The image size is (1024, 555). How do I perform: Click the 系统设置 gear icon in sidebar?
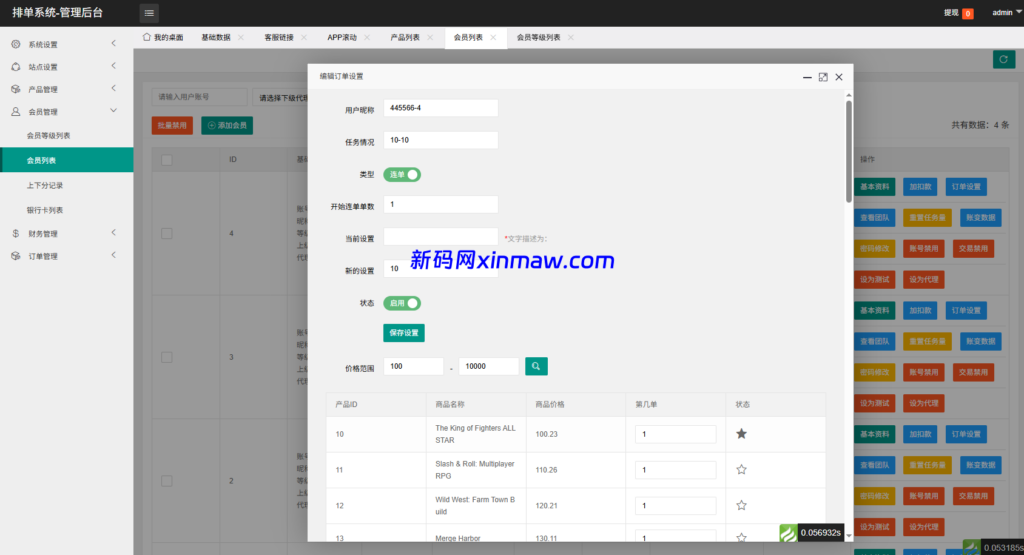pos(16,44)
